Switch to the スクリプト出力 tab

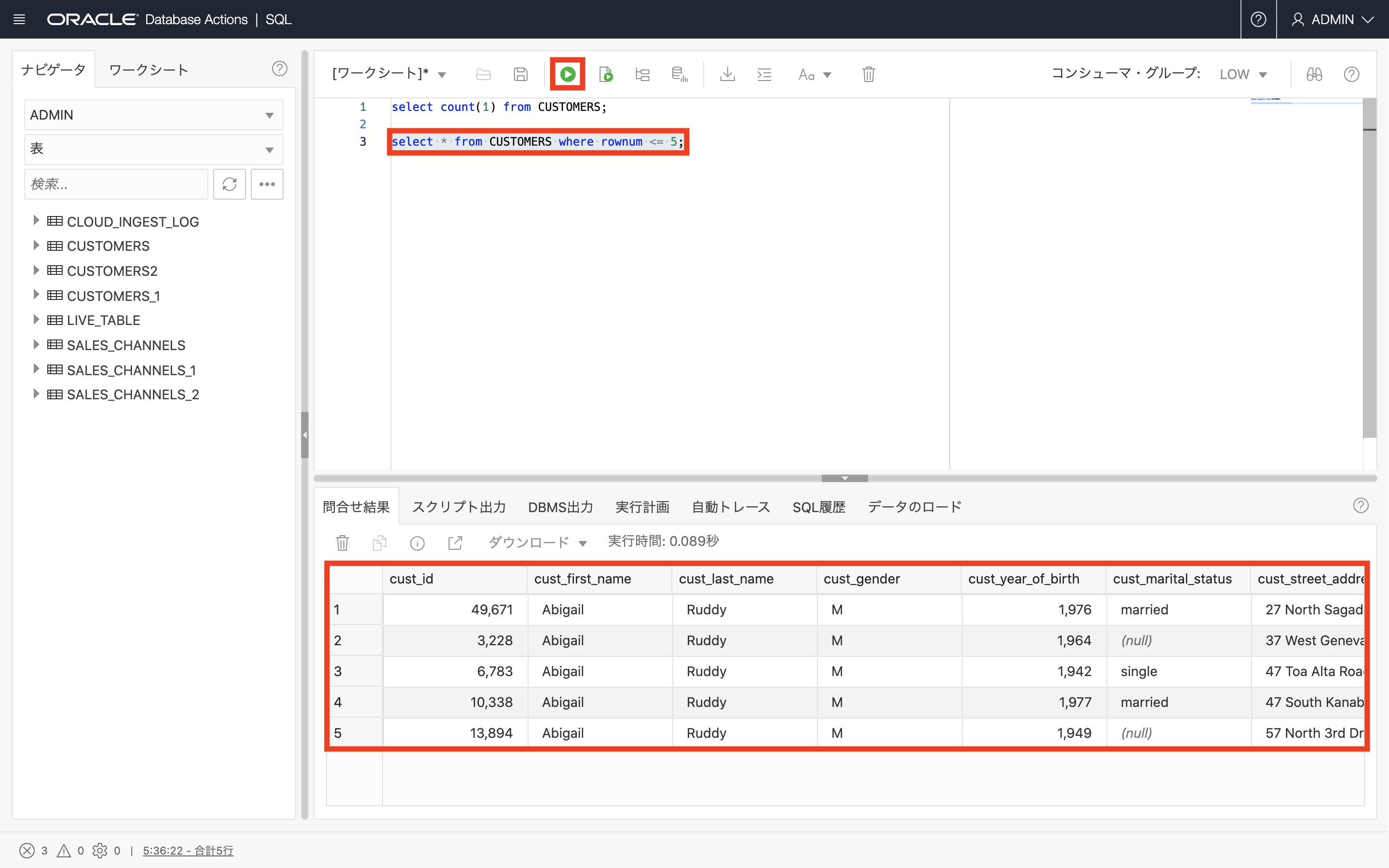459,507
